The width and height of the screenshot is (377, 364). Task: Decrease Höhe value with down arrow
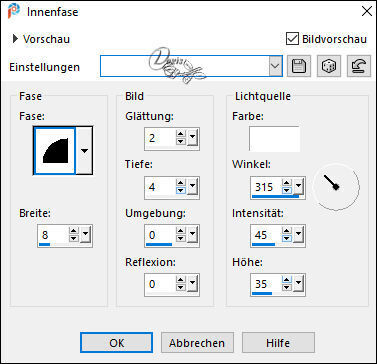[x=287, y=288]
